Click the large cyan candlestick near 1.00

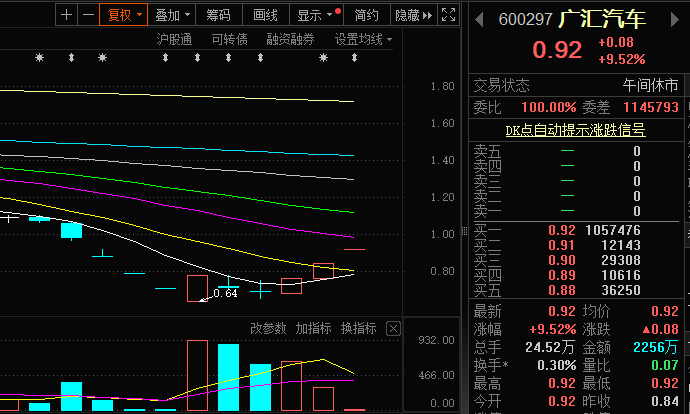(71, 231)
